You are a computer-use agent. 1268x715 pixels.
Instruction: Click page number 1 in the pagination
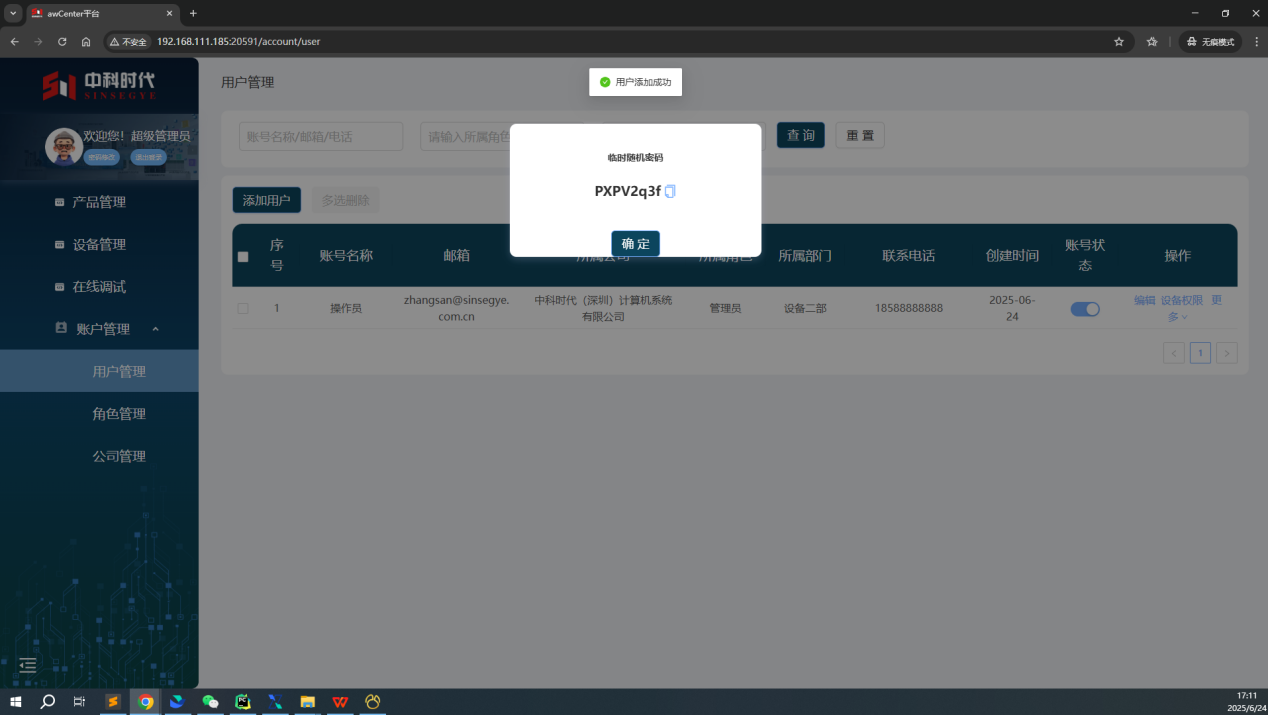[1200, 352]
